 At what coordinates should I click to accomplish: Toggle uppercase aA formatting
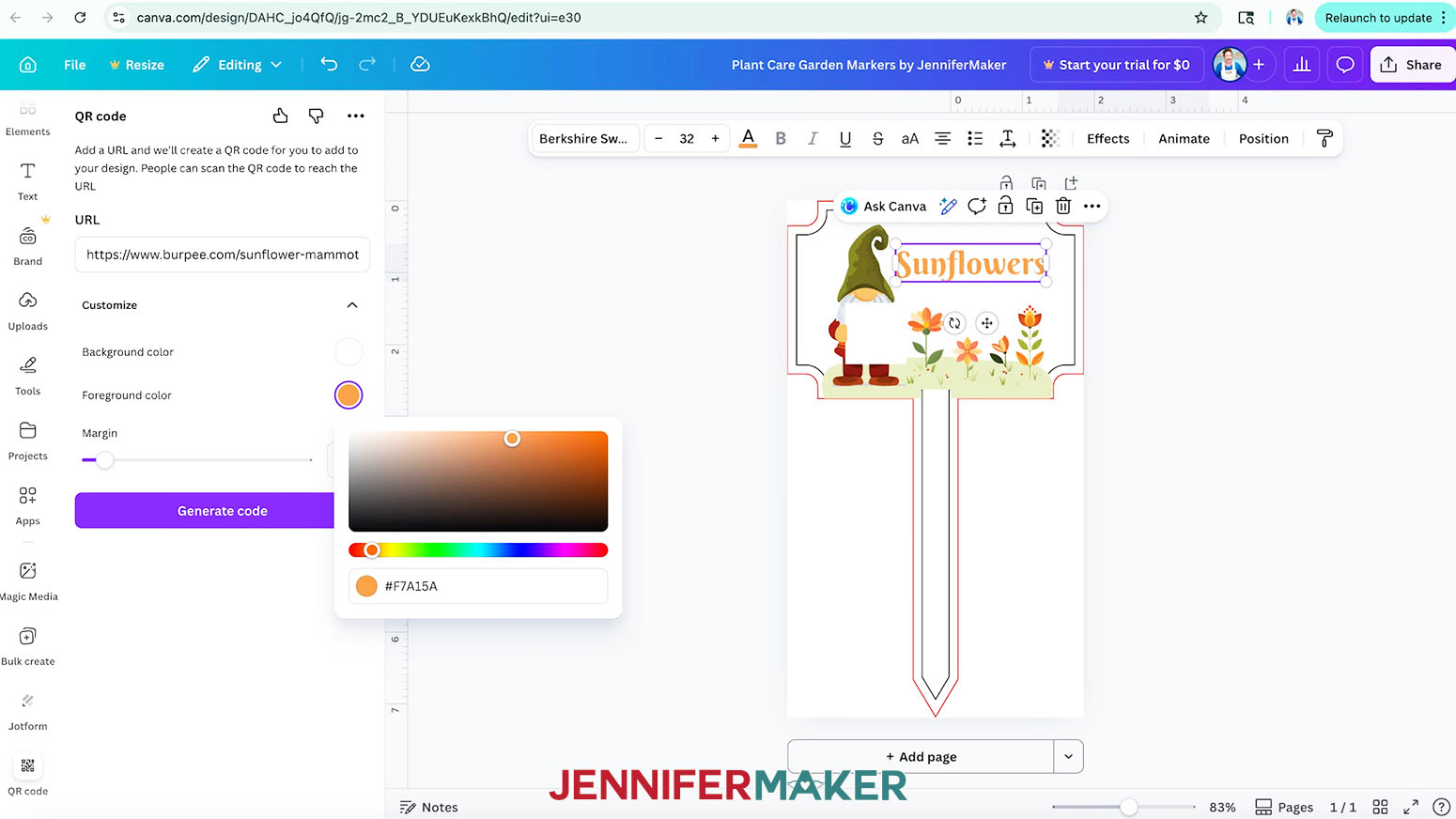tap(909, 138)
